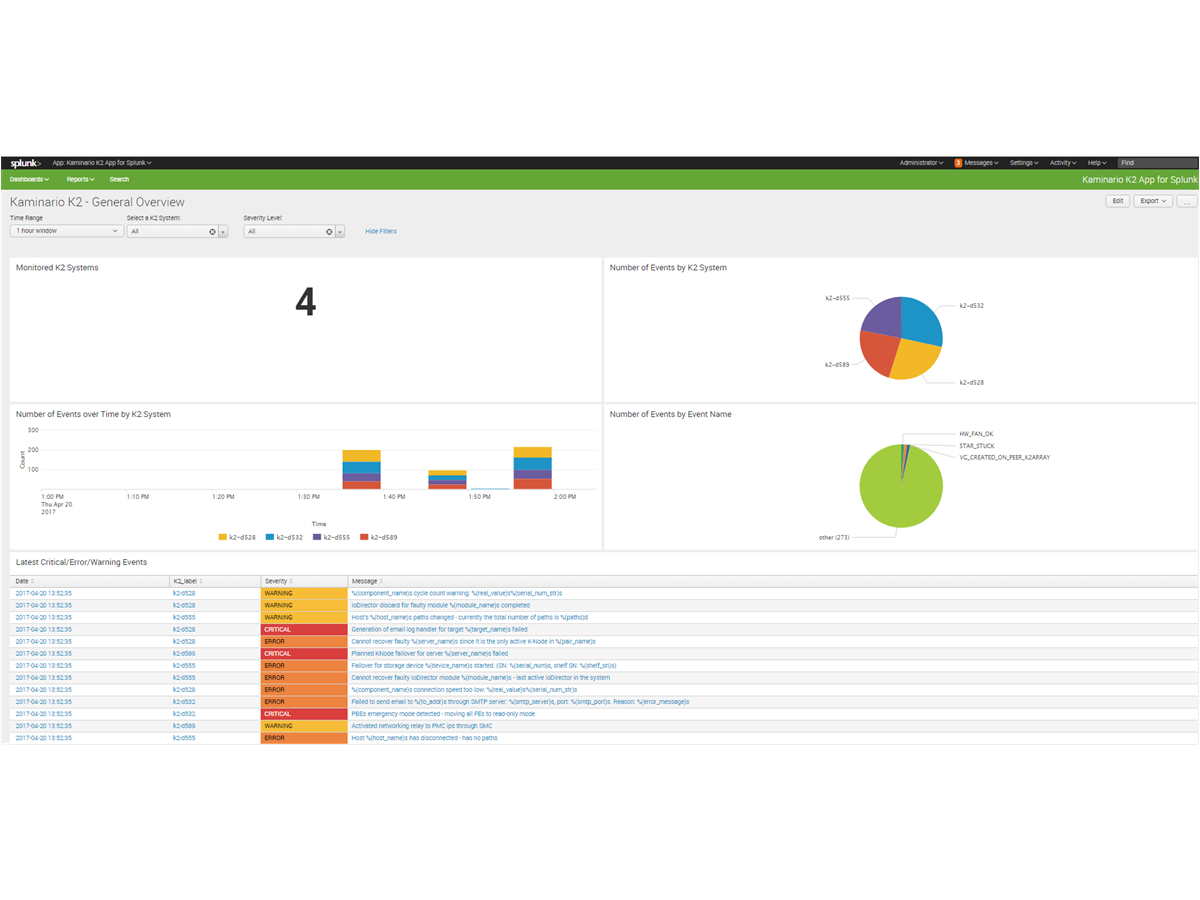The width and height of the screenshot is (1200, 900).
Task: Click the Splunk logo
Action: click(25, 163)
